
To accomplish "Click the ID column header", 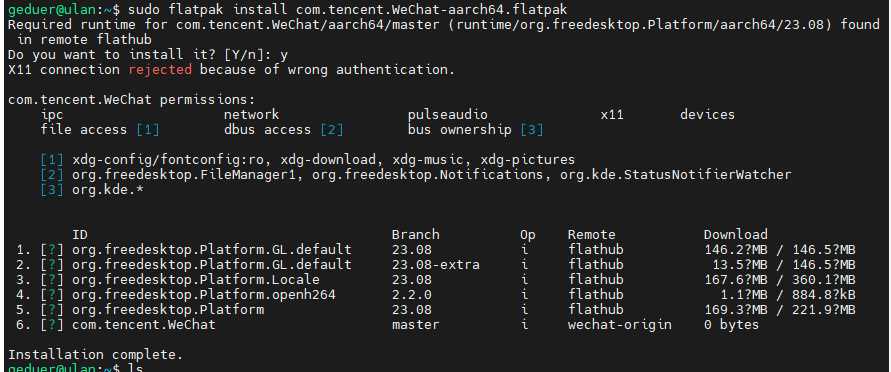I will (80, 235).
